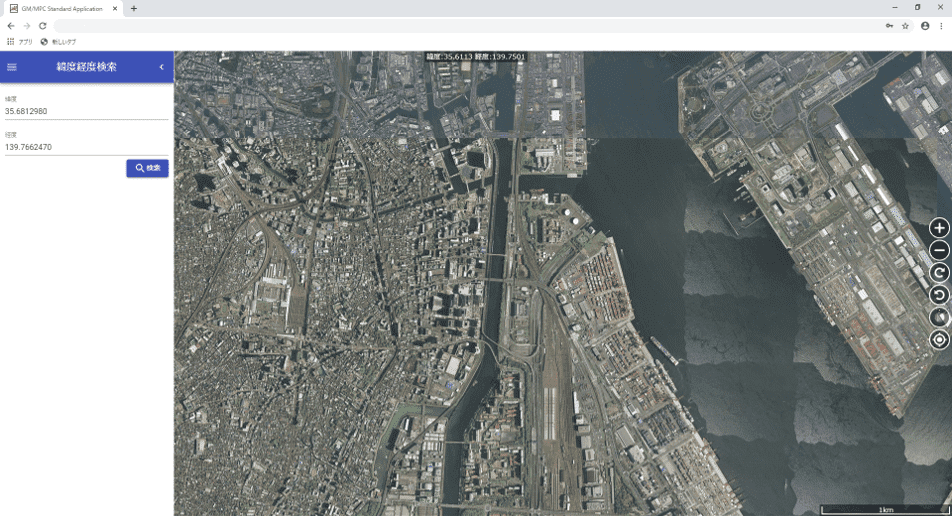The height and width of the screenshot is (516, 952).
Task: Reset map orientation with compass icon
Action: pyautogui.click(x=939, y=317)
